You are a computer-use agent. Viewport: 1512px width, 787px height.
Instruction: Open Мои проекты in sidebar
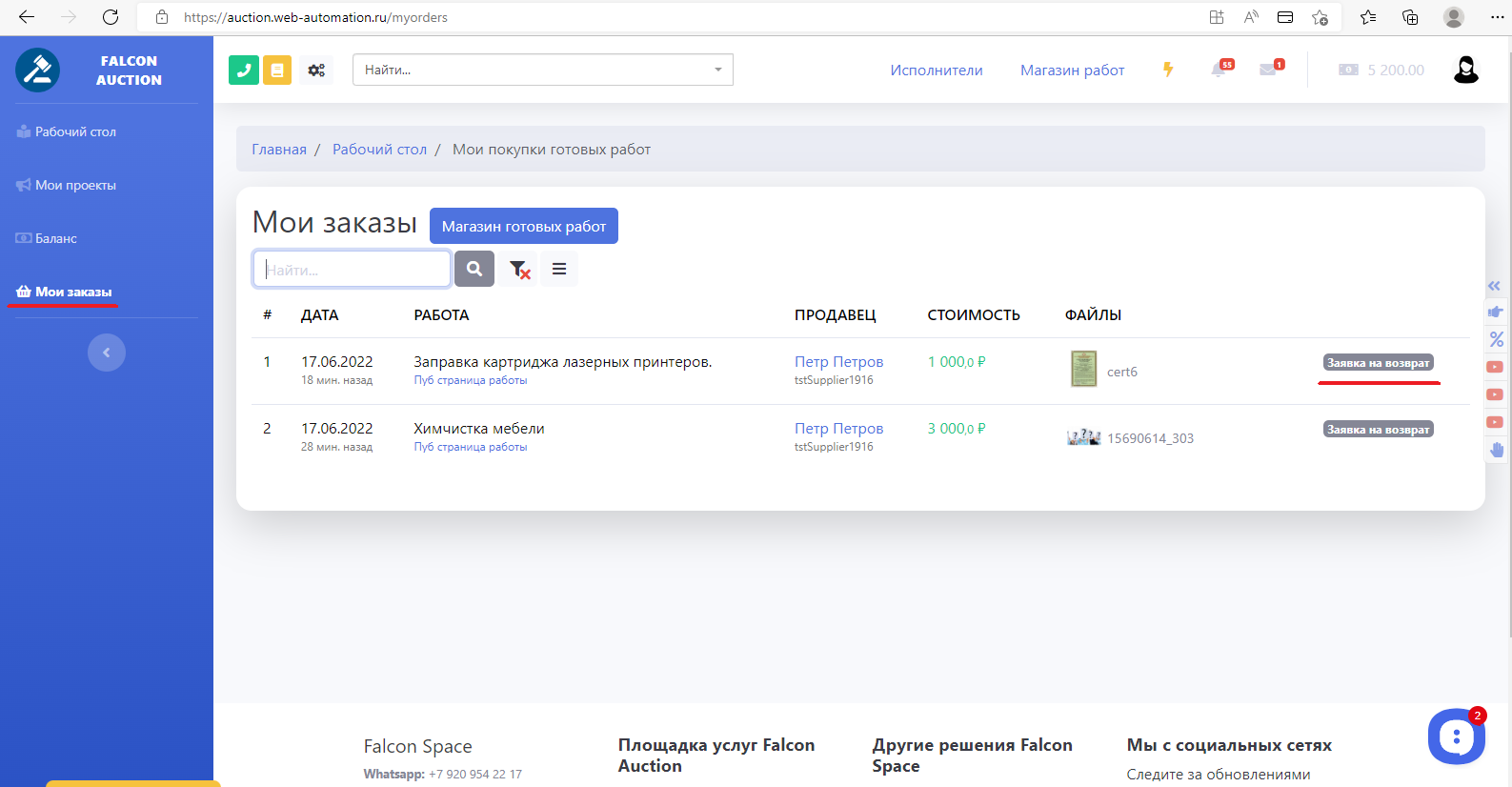coord(75,185)
